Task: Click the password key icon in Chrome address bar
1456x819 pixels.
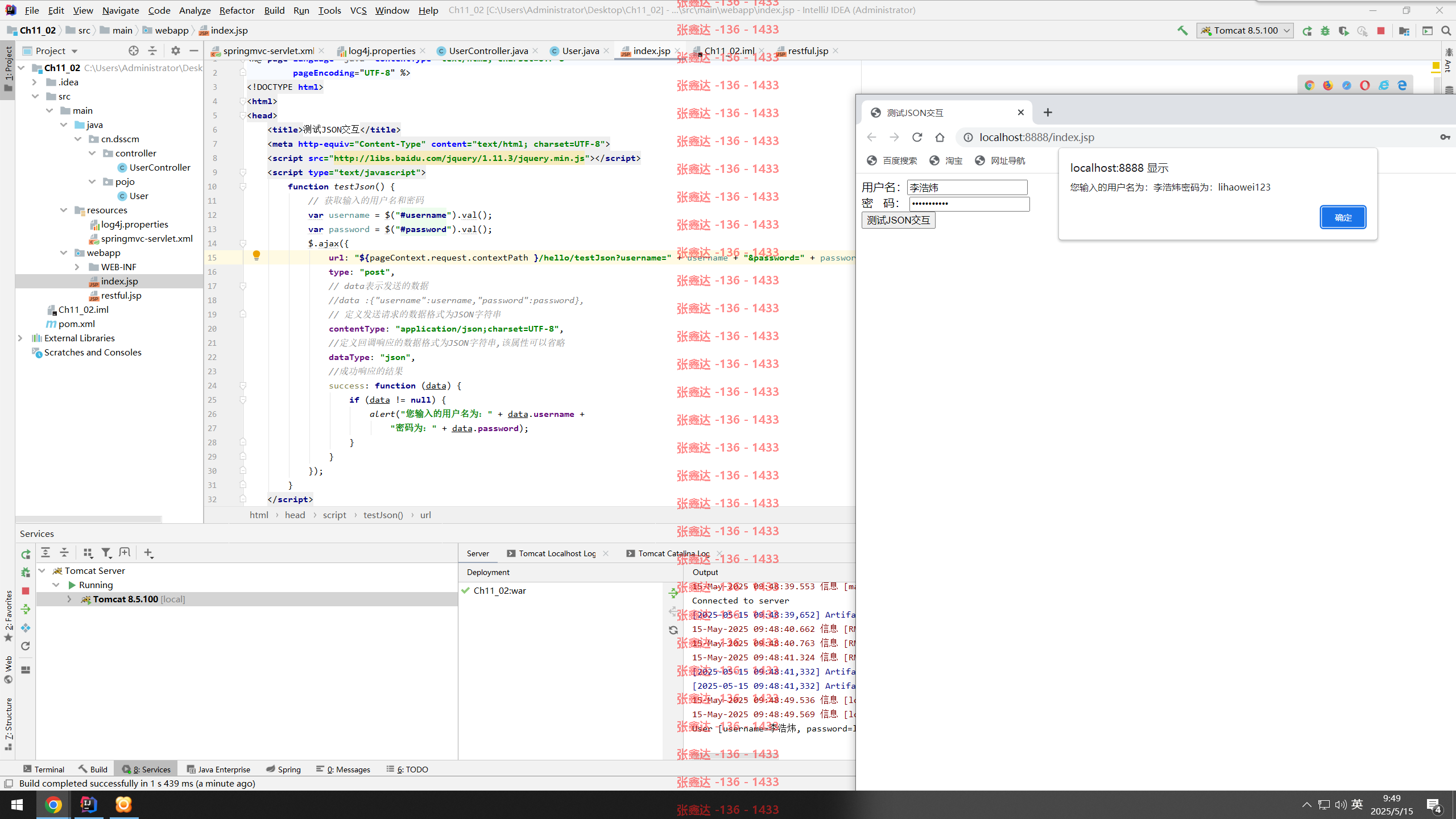Action: pos(1445,137)
